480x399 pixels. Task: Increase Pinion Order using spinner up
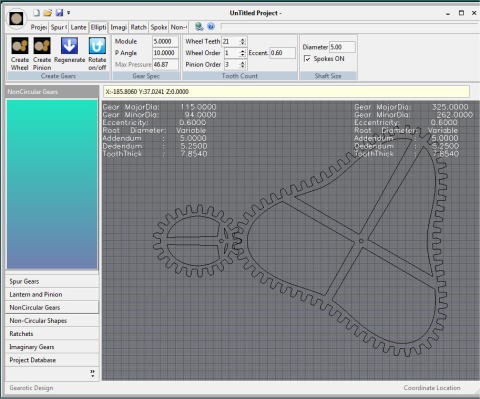(243, 62)
